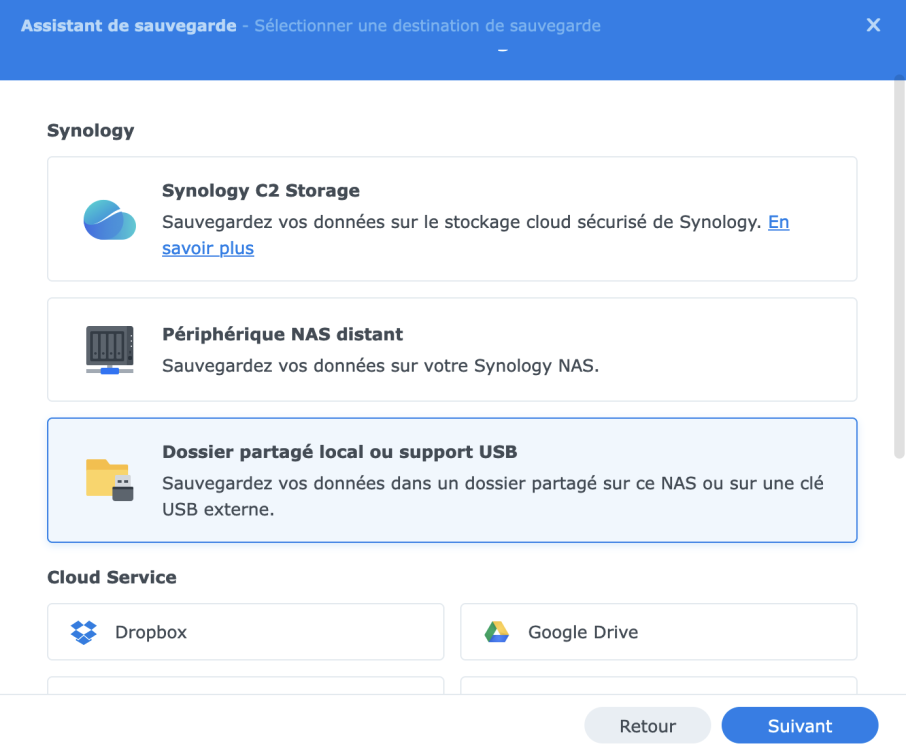Click the folder with USB drive icon
The width and height of the screenshot is (906, 750).
pyautogui.click(x=109, y=480)
